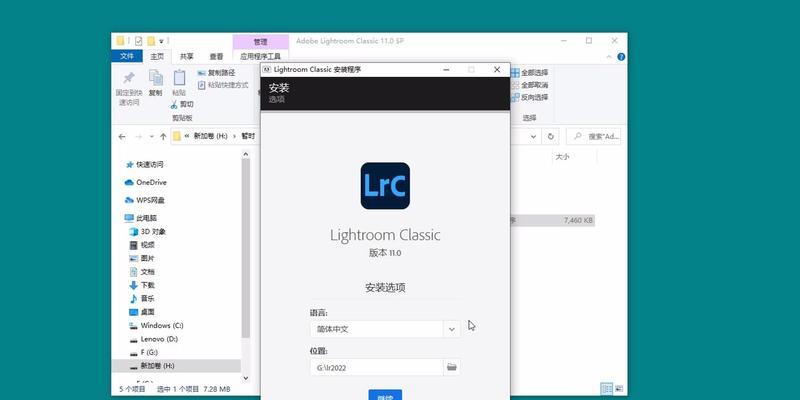Click the up one level arrow
The width and height of the screenshot is (800, 400).
coord(163,137)
